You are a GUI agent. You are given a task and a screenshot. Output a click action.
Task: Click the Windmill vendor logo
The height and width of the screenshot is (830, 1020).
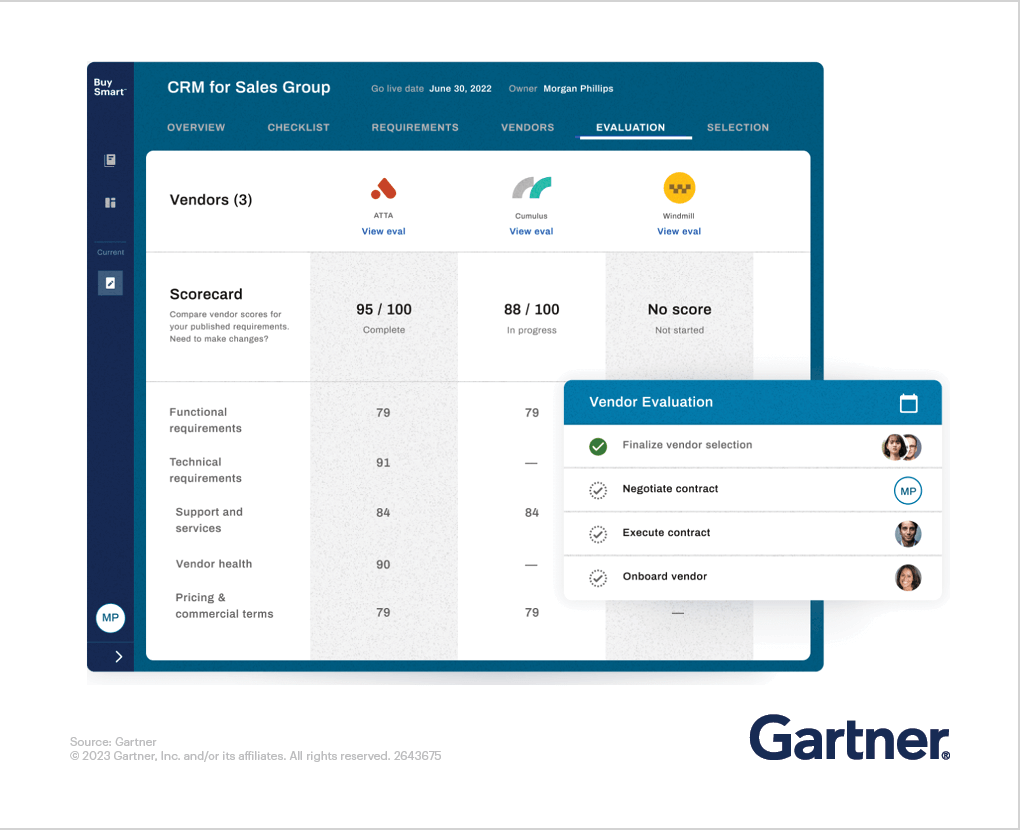(x=679, y=188)
